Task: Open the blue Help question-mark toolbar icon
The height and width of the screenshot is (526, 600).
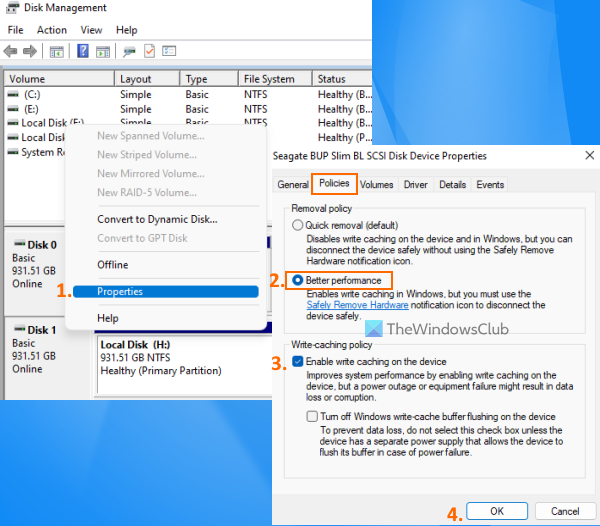Action: (x=83, y=51)
